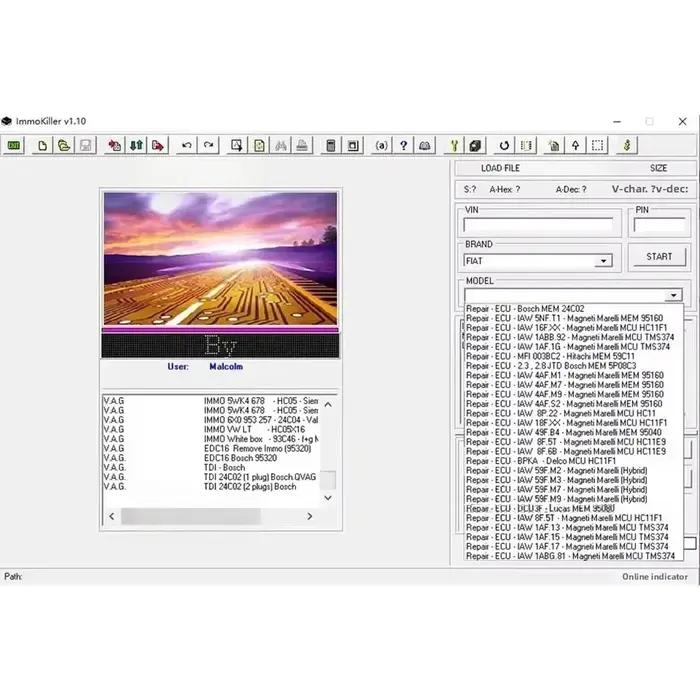Undo the last action
This screenshot has width=700, height=700.
point(187,146)
